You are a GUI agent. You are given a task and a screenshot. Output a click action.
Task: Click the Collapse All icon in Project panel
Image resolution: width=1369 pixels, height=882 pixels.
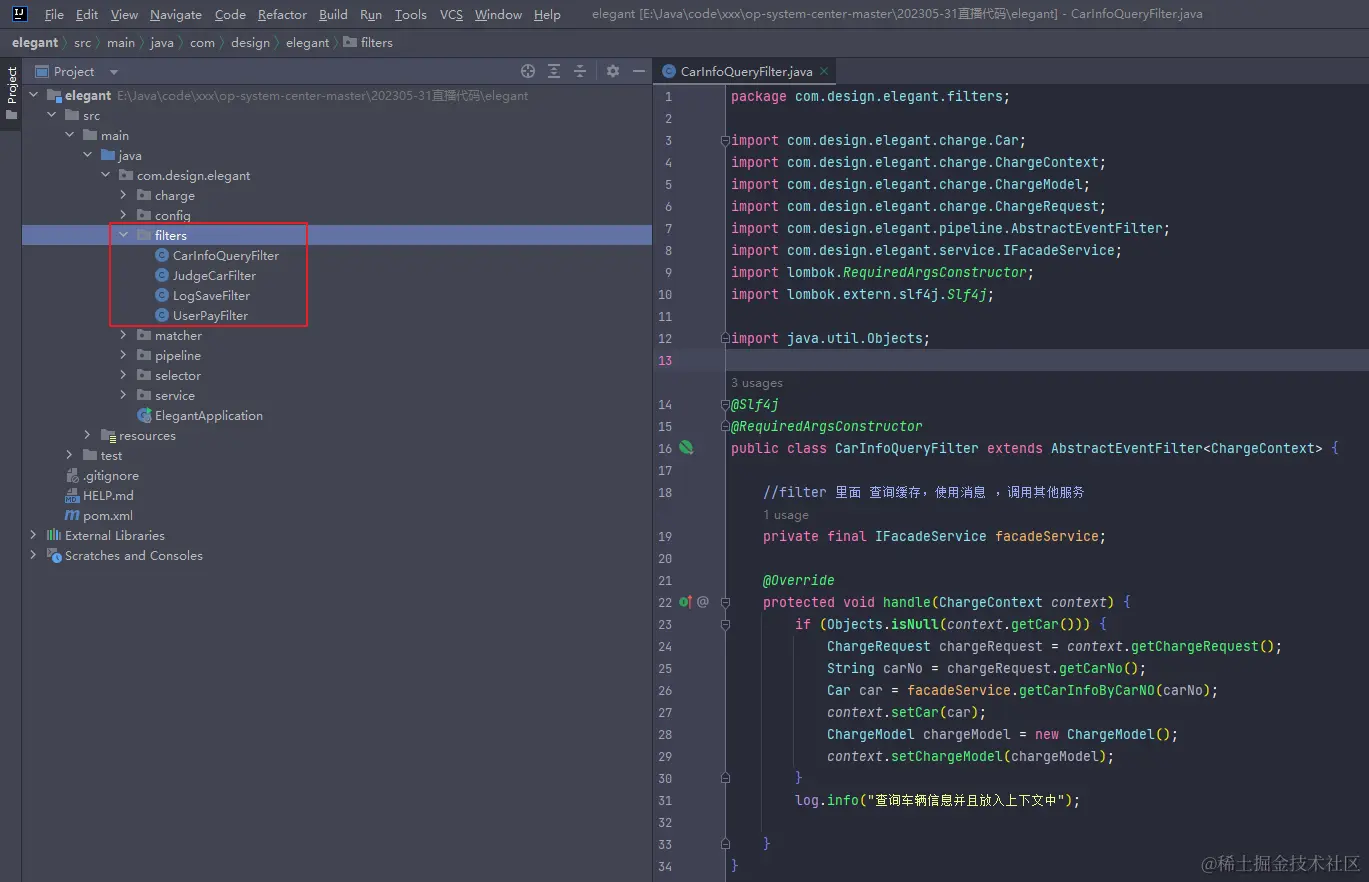[580, 71]
